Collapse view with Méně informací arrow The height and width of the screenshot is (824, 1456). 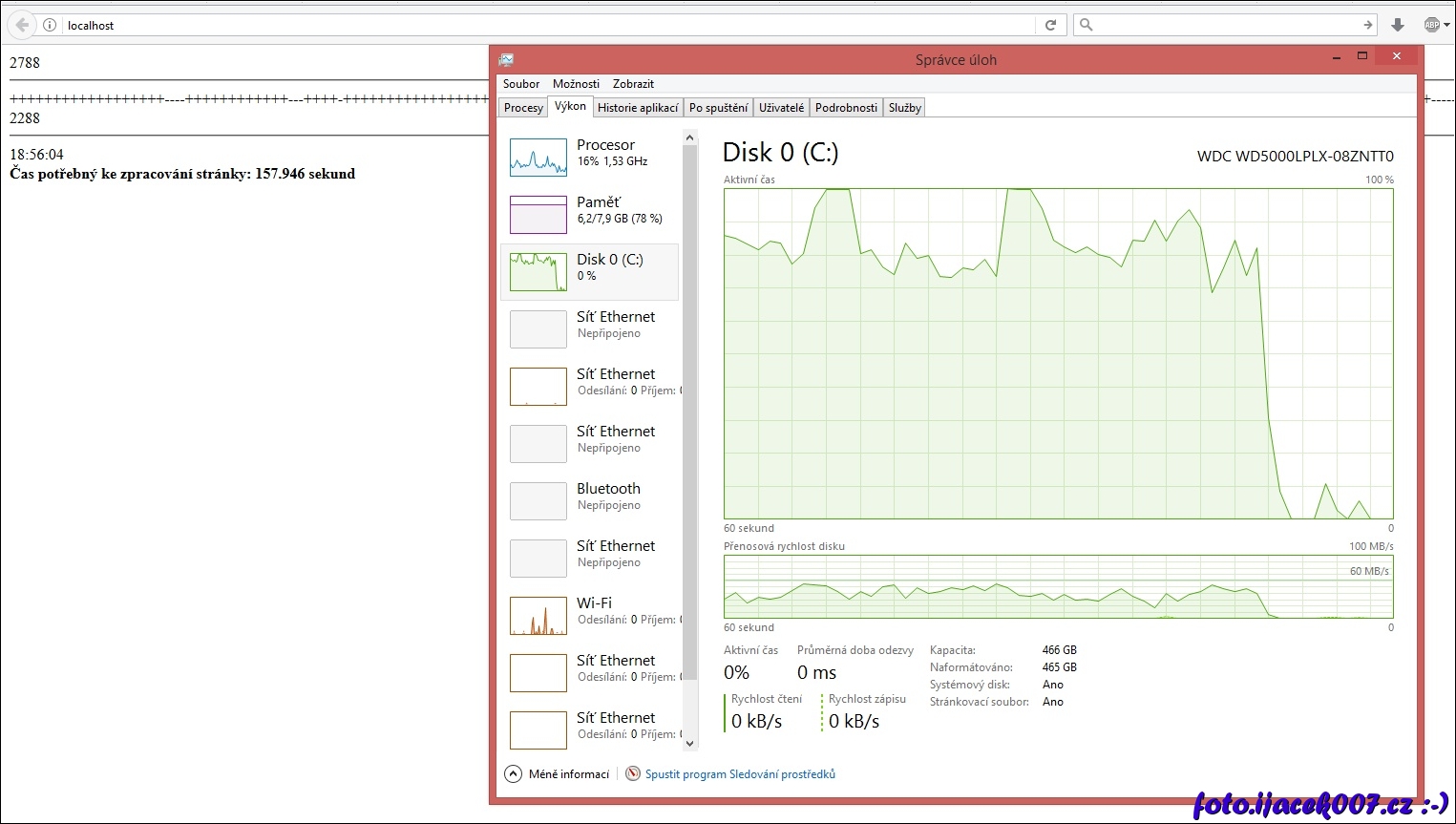coord(514,774)
